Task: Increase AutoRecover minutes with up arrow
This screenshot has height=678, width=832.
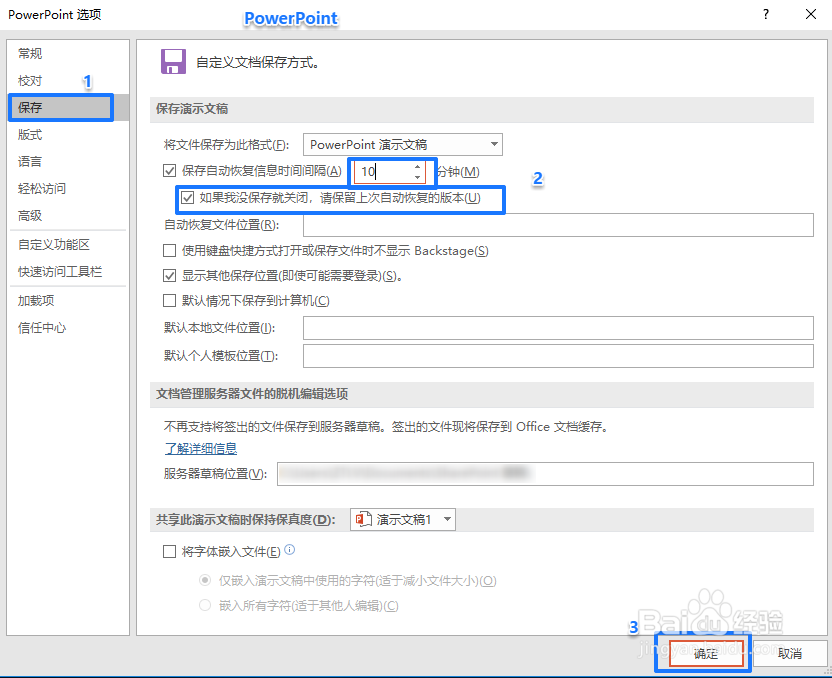Action: [x=418, y=167]
